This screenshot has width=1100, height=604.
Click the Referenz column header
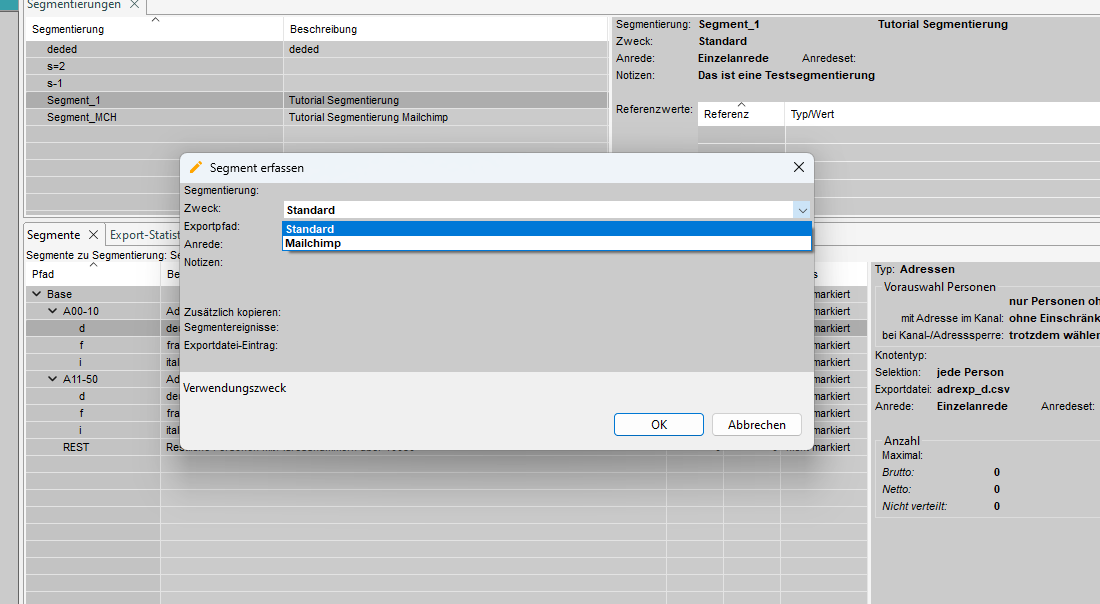pyautogui.click(x=726, y=114)
